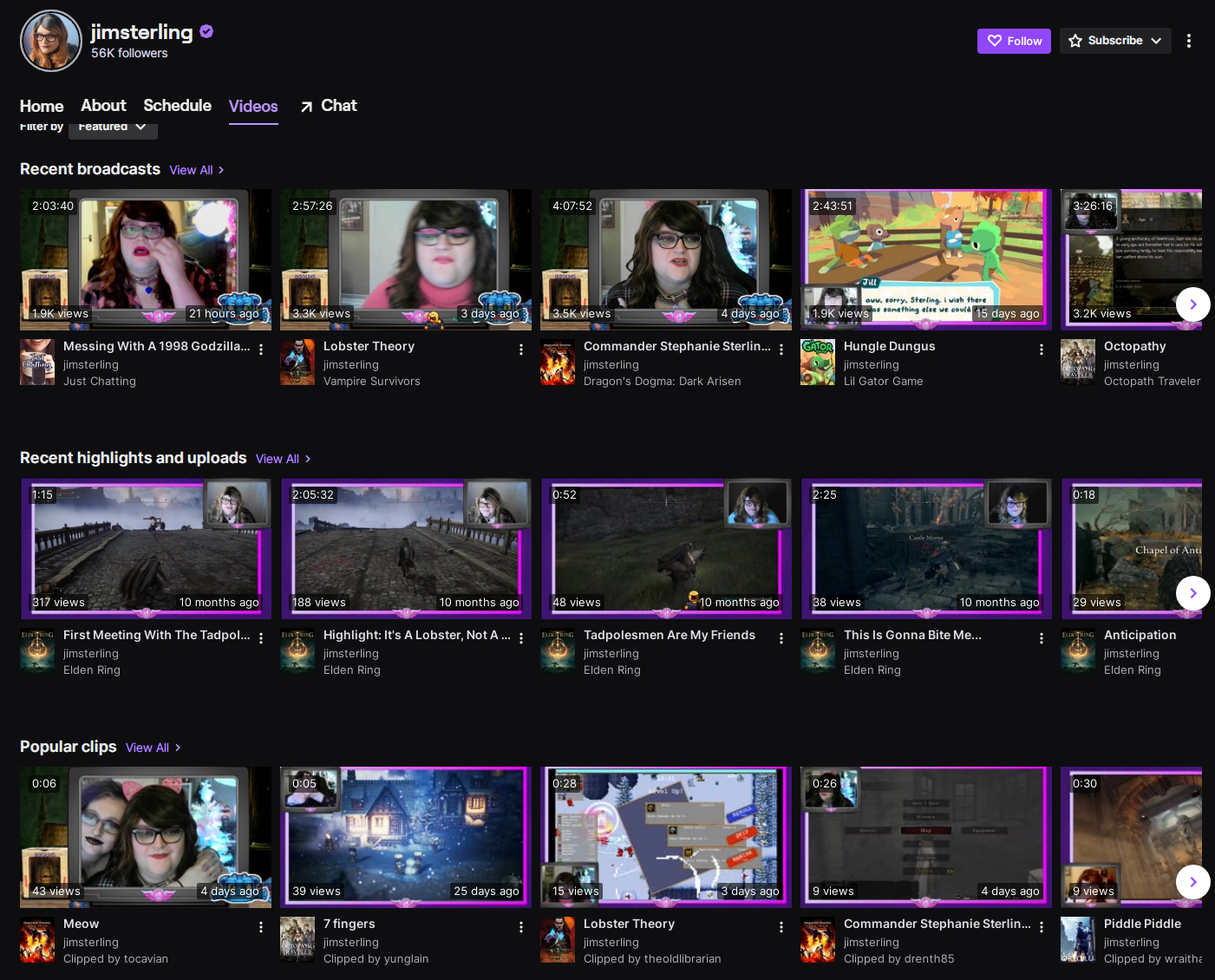Play the 1:15 Elden Ring highlight thumbnail
Screen dimensions: 1215x980
click(x=146, y=548)
